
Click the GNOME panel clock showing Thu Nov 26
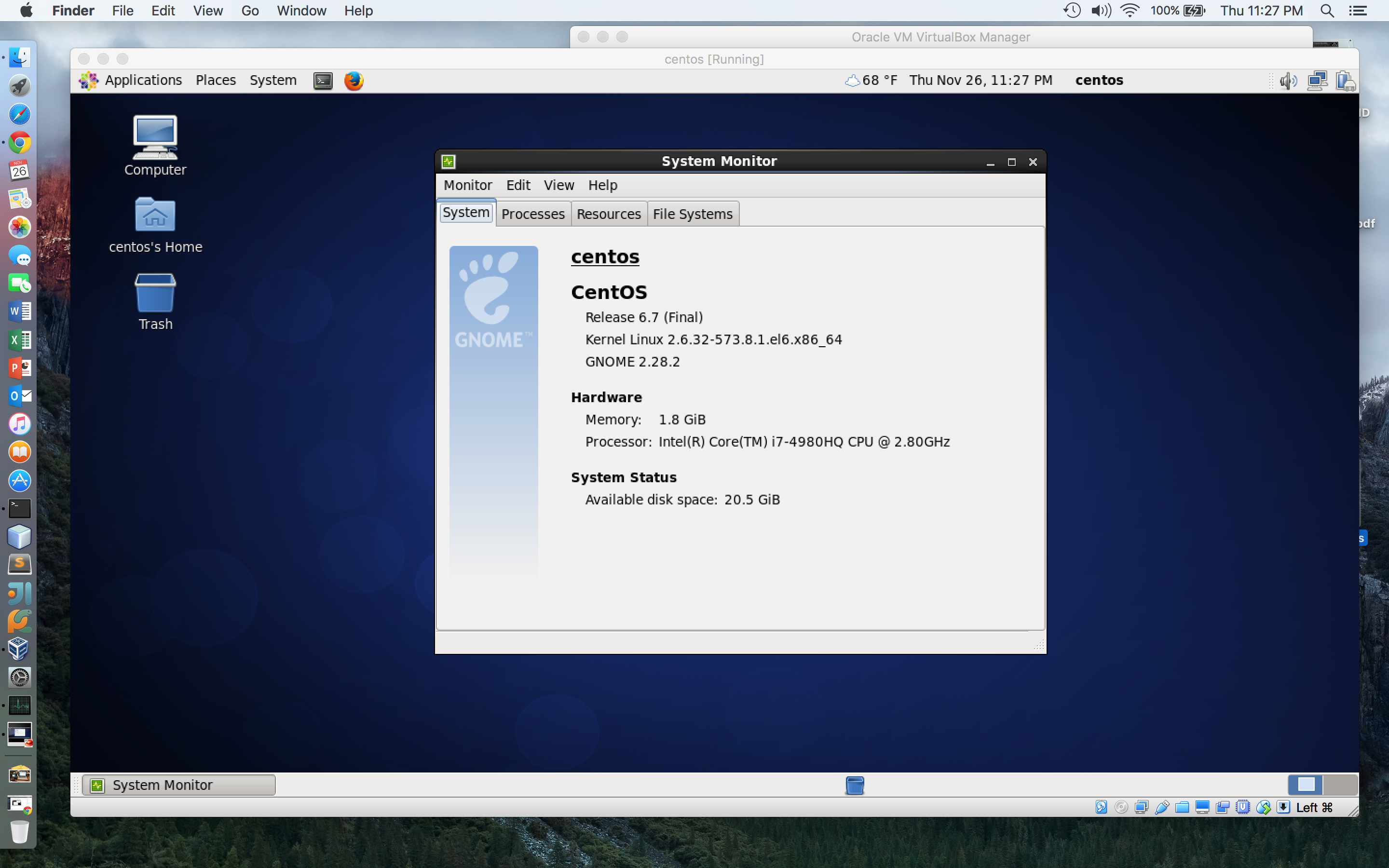[x=980, y=81]
